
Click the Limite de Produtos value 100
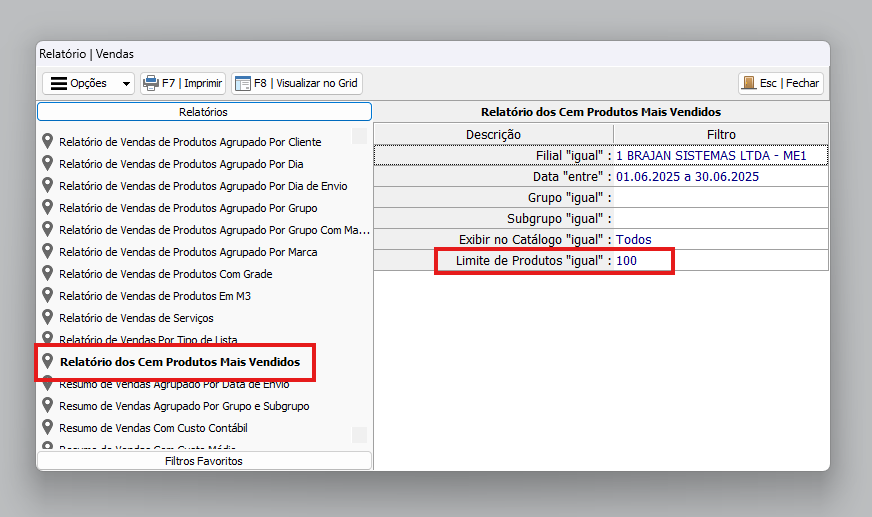[x=627, y=261]
